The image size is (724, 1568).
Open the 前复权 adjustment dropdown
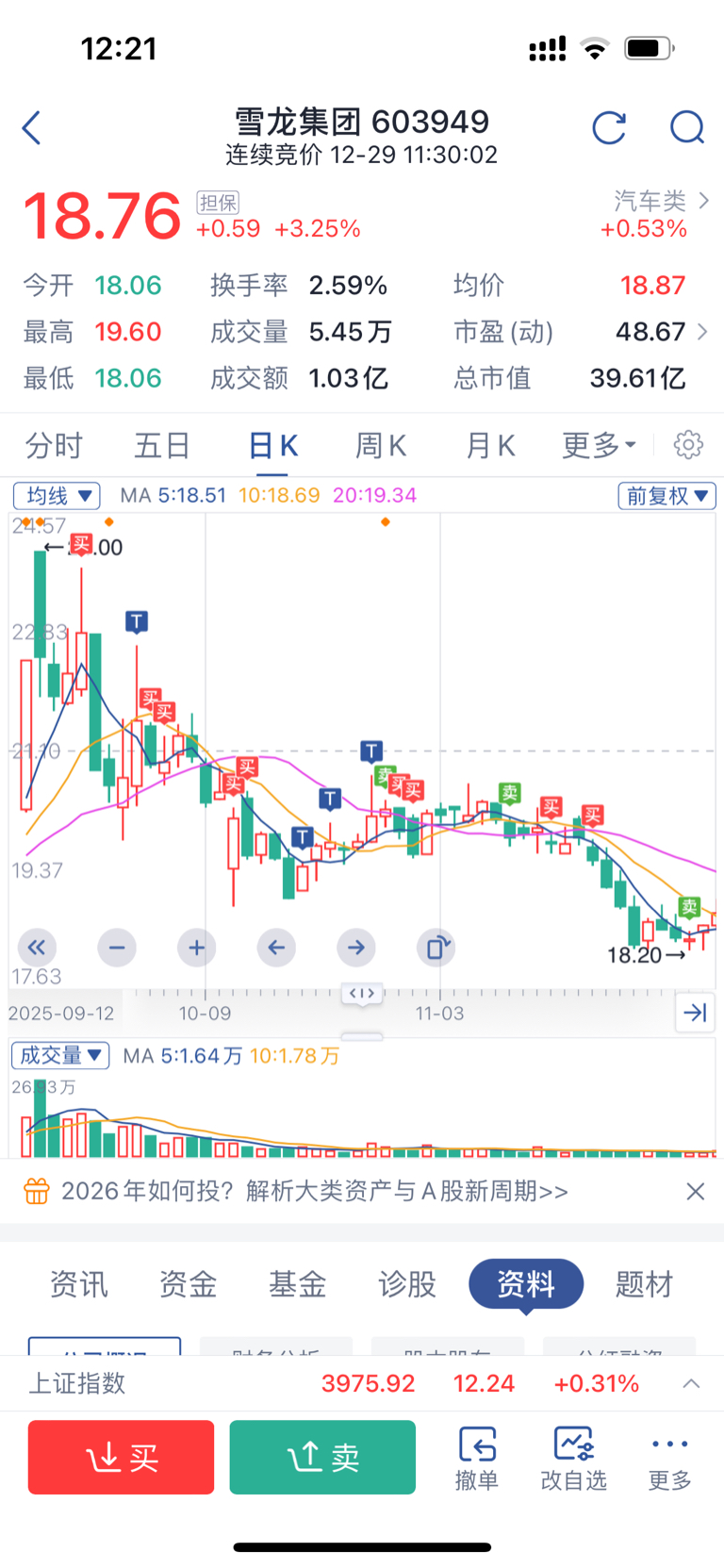[666, 496]
